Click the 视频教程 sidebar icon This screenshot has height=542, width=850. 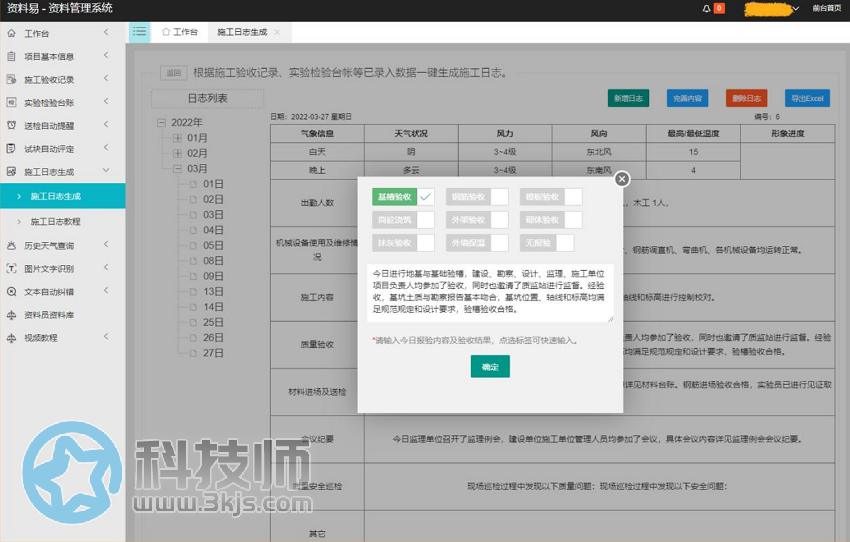[x=11, y=338]
